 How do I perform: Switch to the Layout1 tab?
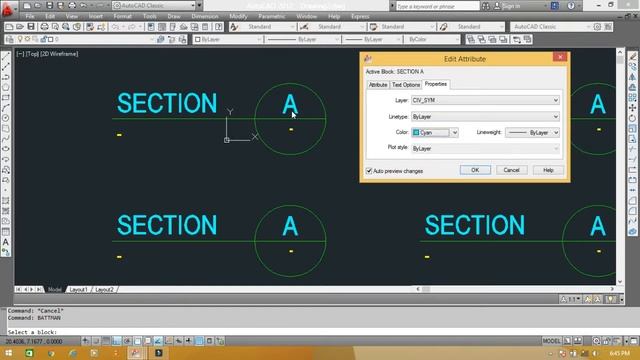click(x=78, y=289)
